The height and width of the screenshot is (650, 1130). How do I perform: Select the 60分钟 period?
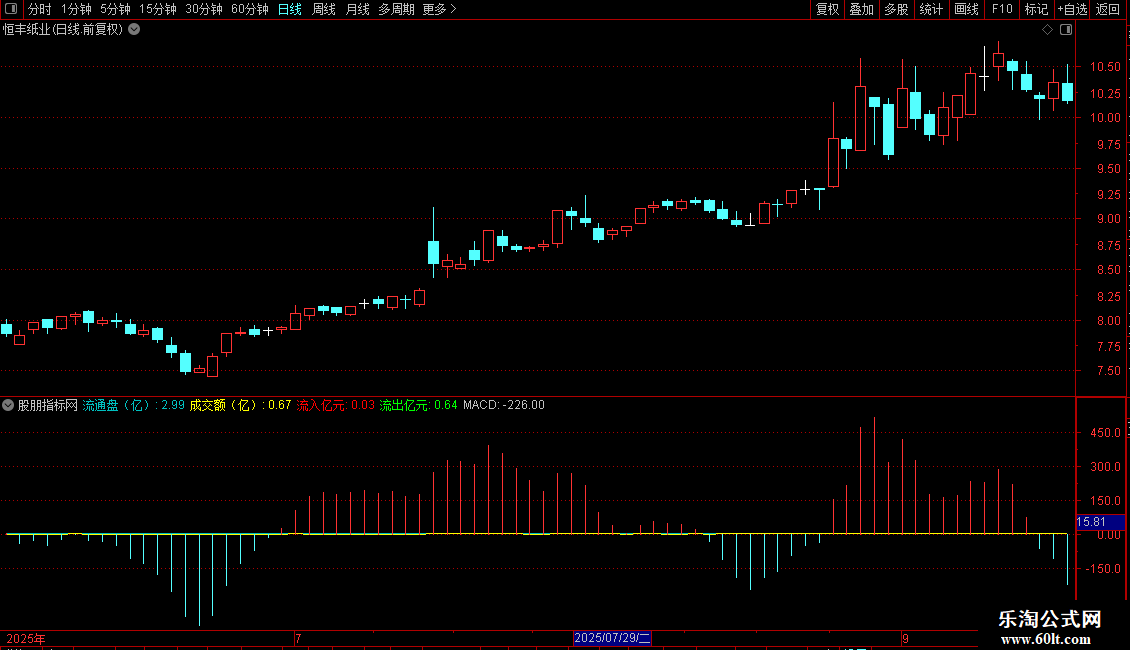coord(249,9)
